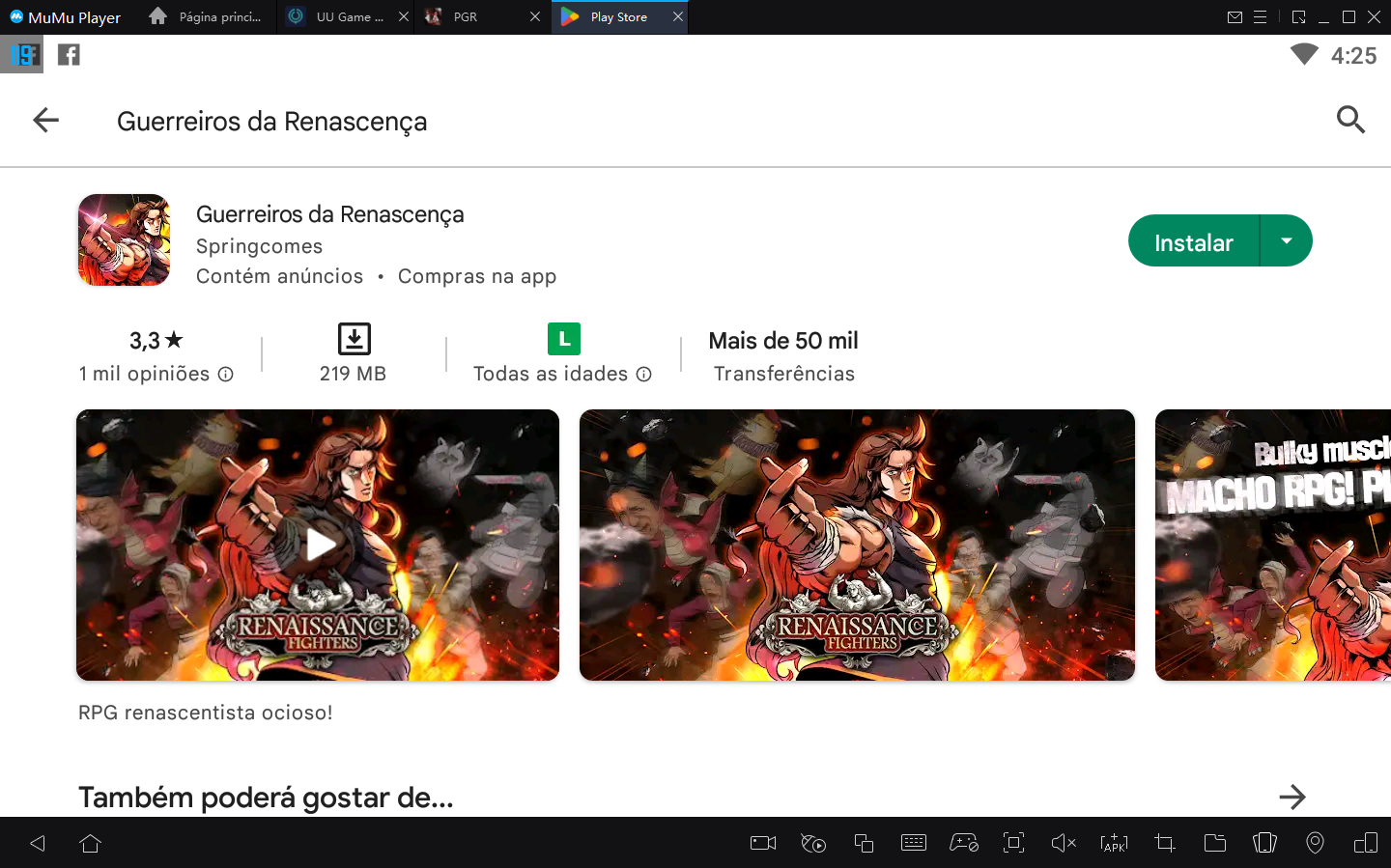Viewport: 1391px width, 868px height.
Task: Open the virtual location pin icon
Action: 1315,843
